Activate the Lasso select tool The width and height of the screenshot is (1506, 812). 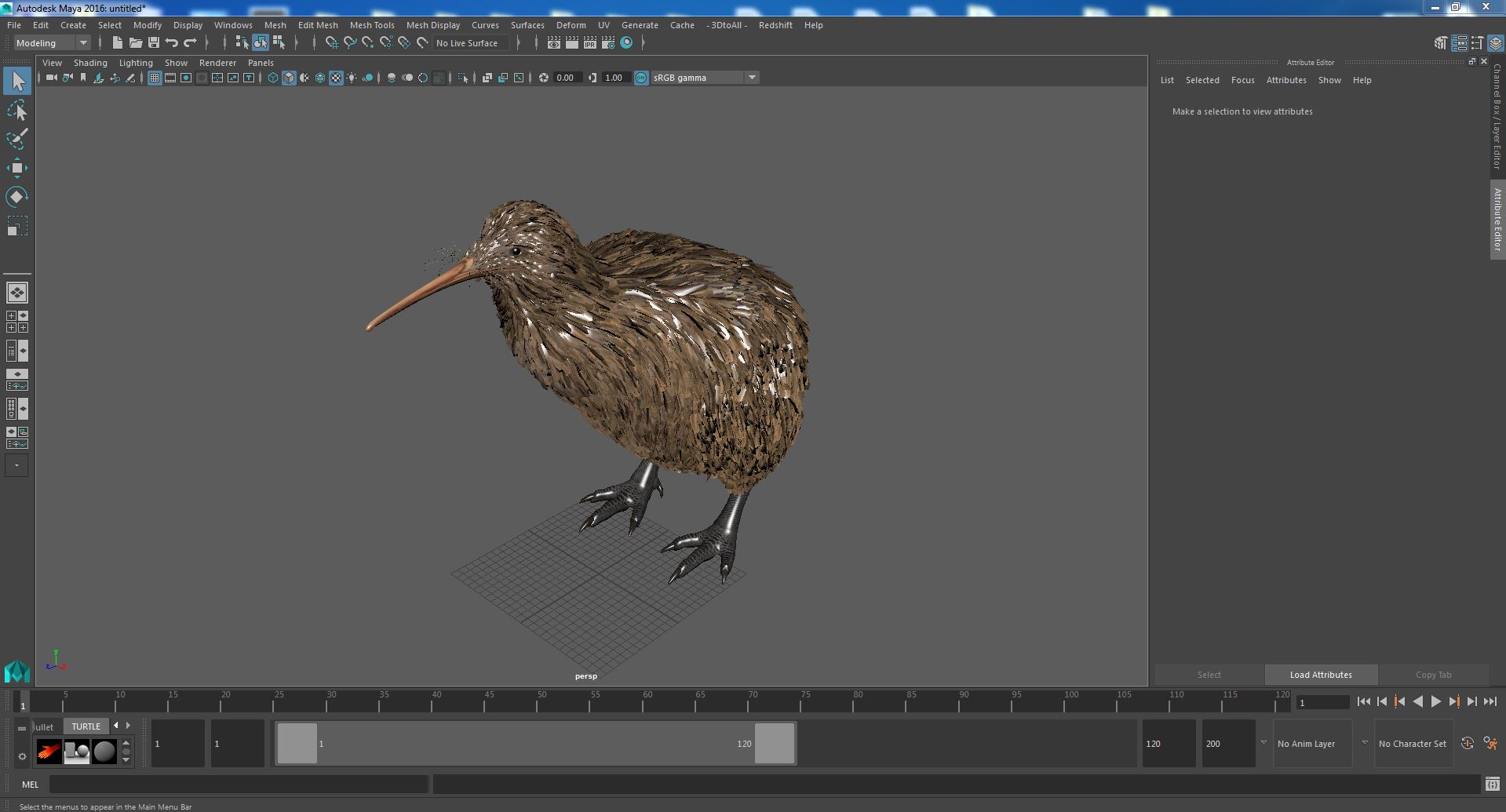17,111
